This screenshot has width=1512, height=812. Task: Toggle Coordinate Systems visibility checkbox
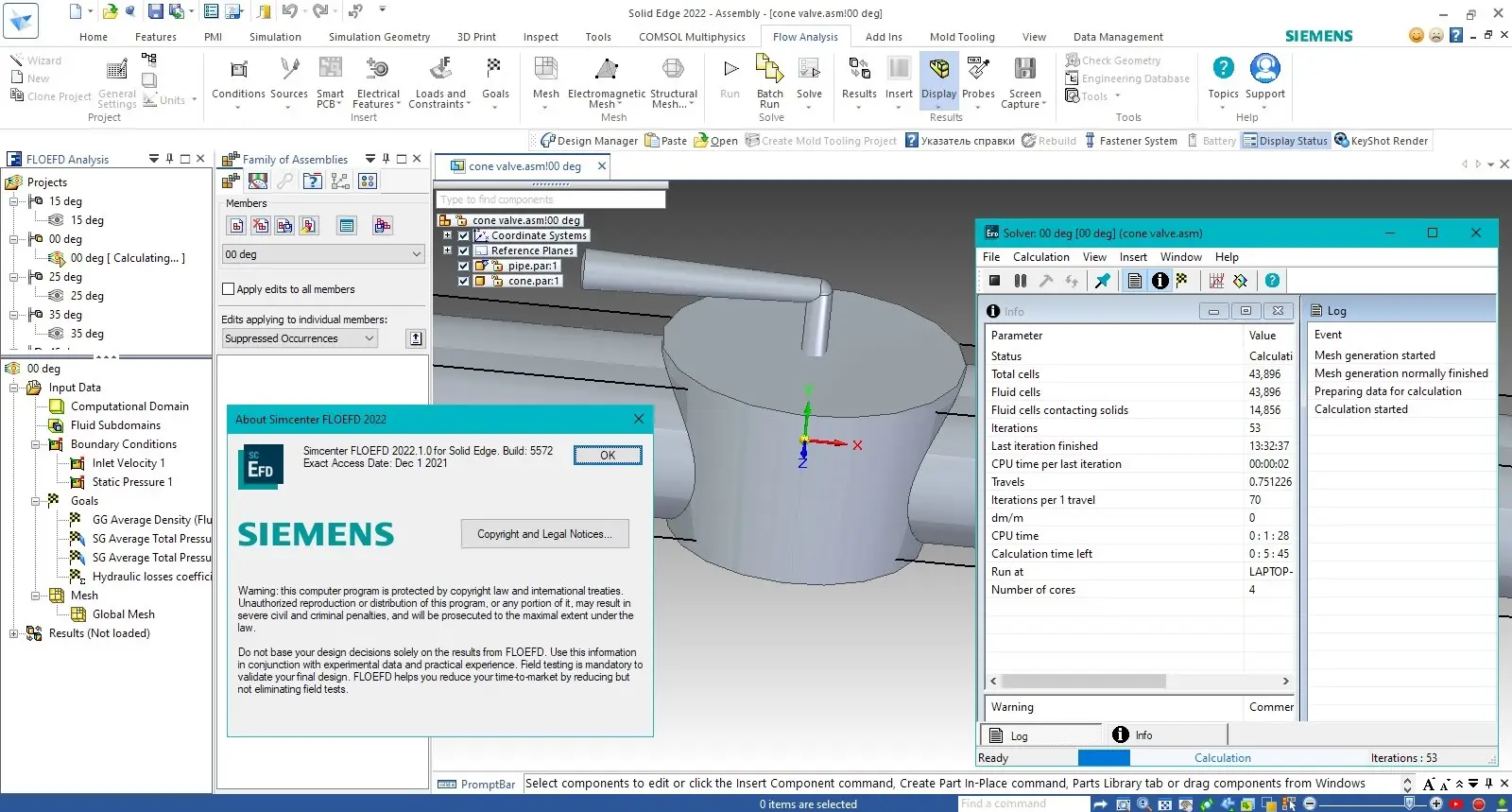463,236
